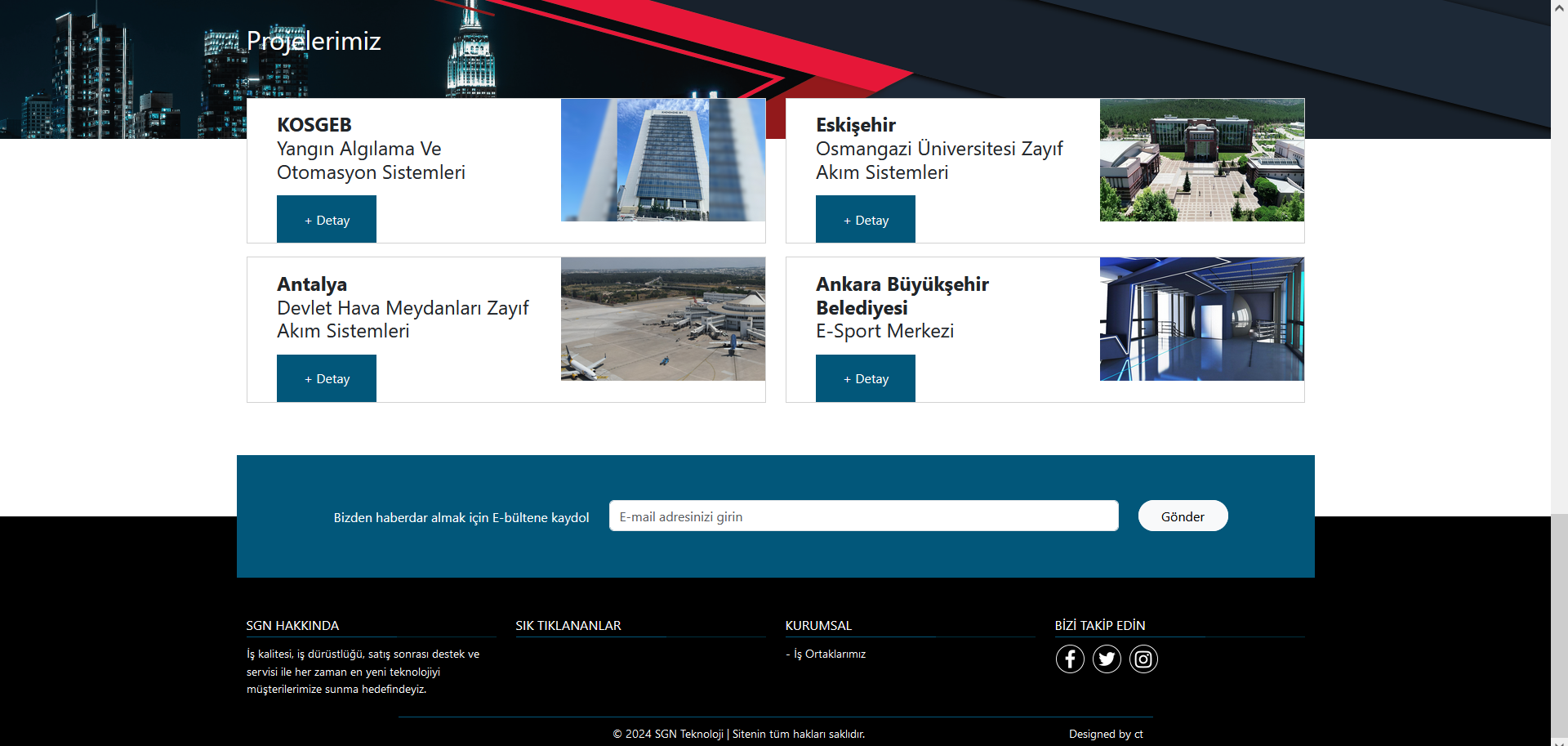
Task: Open the Twitter social icon
Action: (x=1107, y=659)
